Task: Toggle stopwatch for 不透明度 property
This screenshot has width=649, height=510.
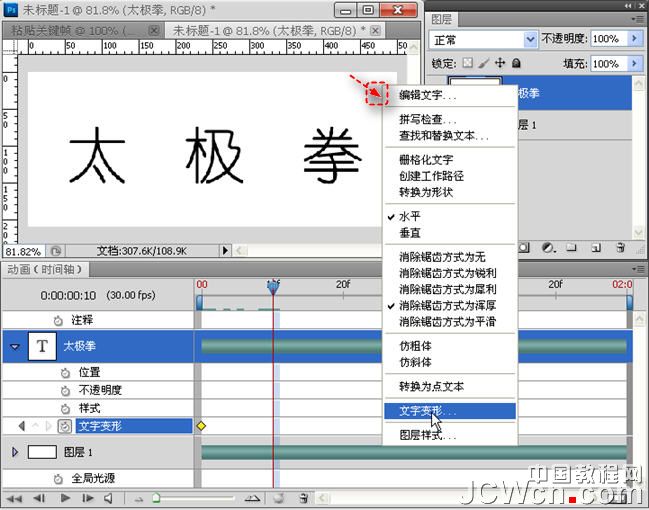Action: [65, 390]
